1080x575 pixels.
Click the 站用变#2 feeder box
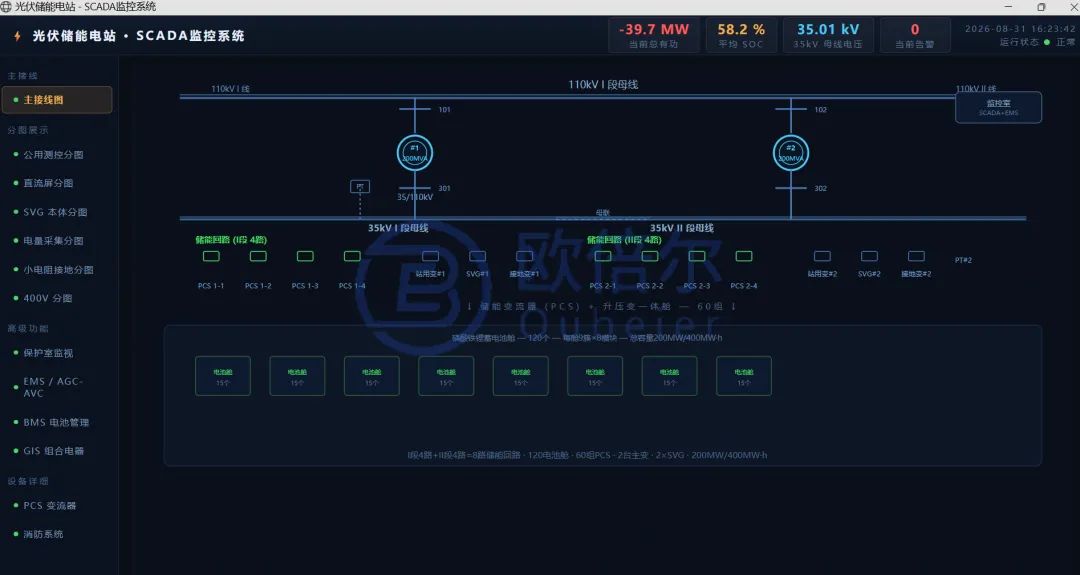click(x=822, y=256)
